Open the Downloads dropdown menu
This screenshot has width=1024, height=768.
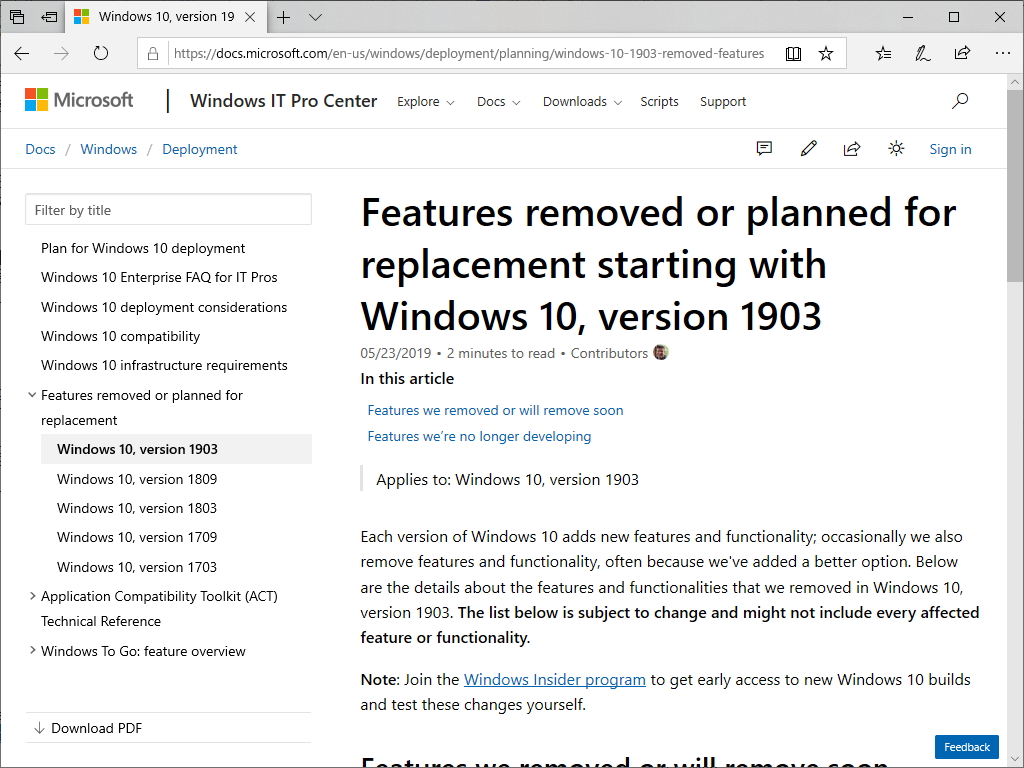point(582,102)
